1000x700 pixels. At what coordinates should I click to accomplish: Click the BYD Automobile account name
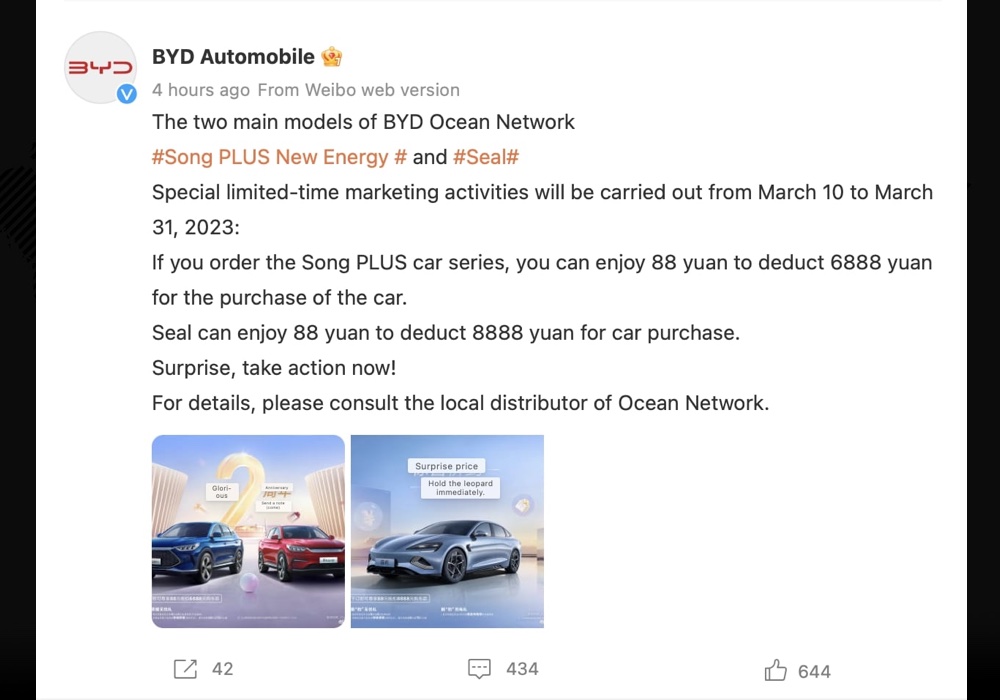pos(233,57)
